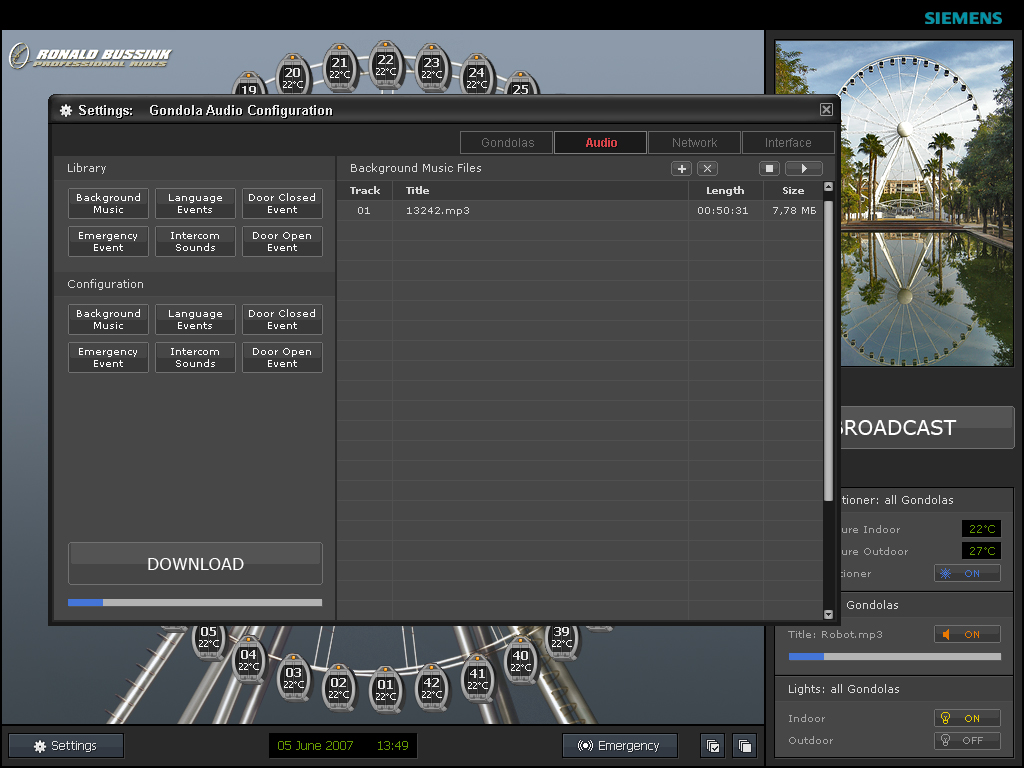Click the remove file X icon

click(707, 169)
